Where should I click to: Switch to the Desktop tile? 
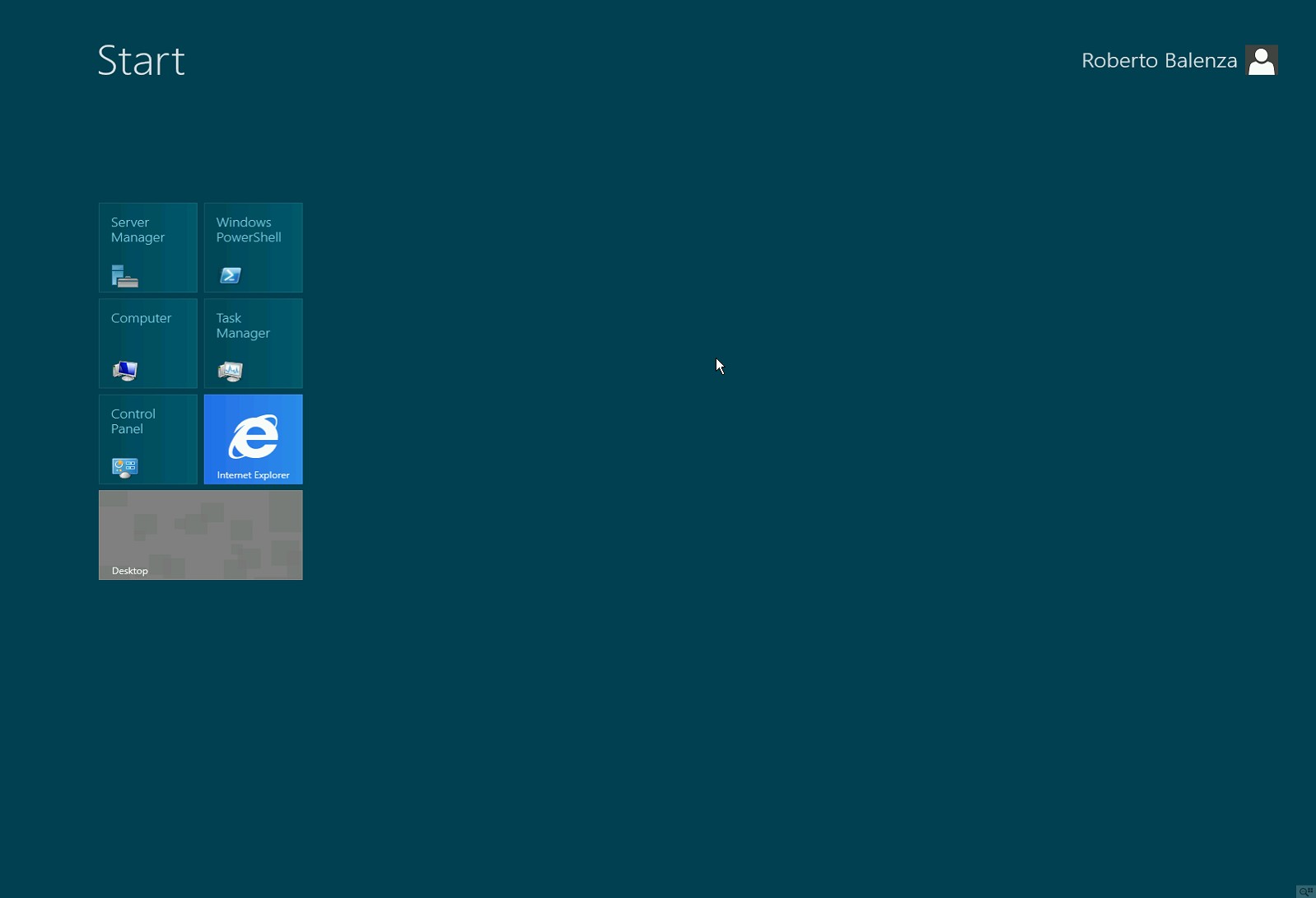point(201,536)
